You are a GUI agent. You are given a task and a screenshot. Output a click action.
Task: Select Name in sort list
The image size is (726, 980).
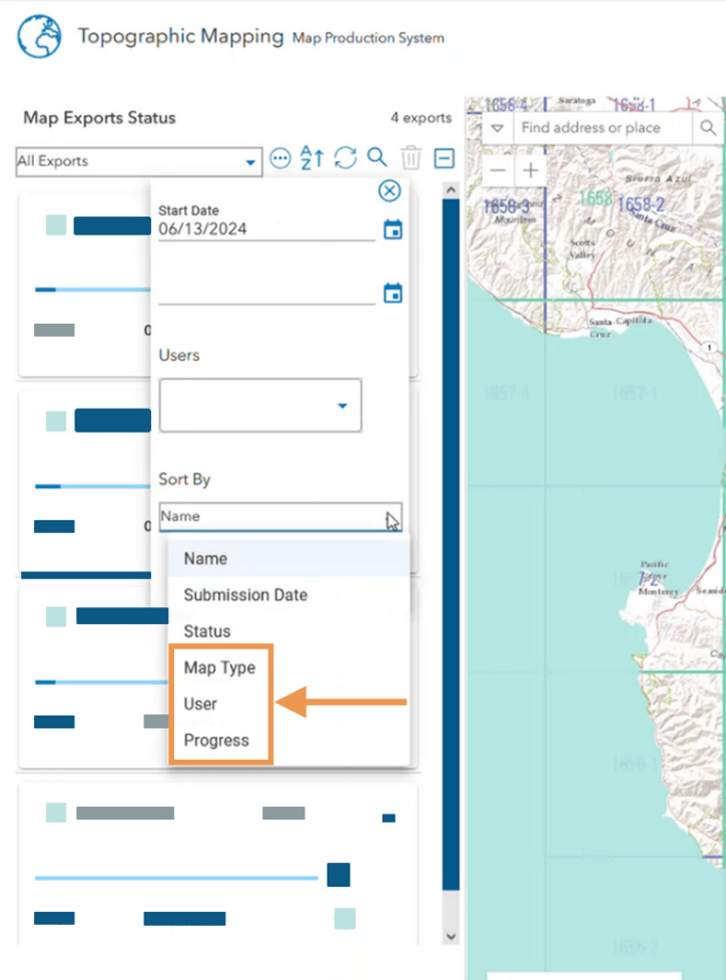[289, 558]
